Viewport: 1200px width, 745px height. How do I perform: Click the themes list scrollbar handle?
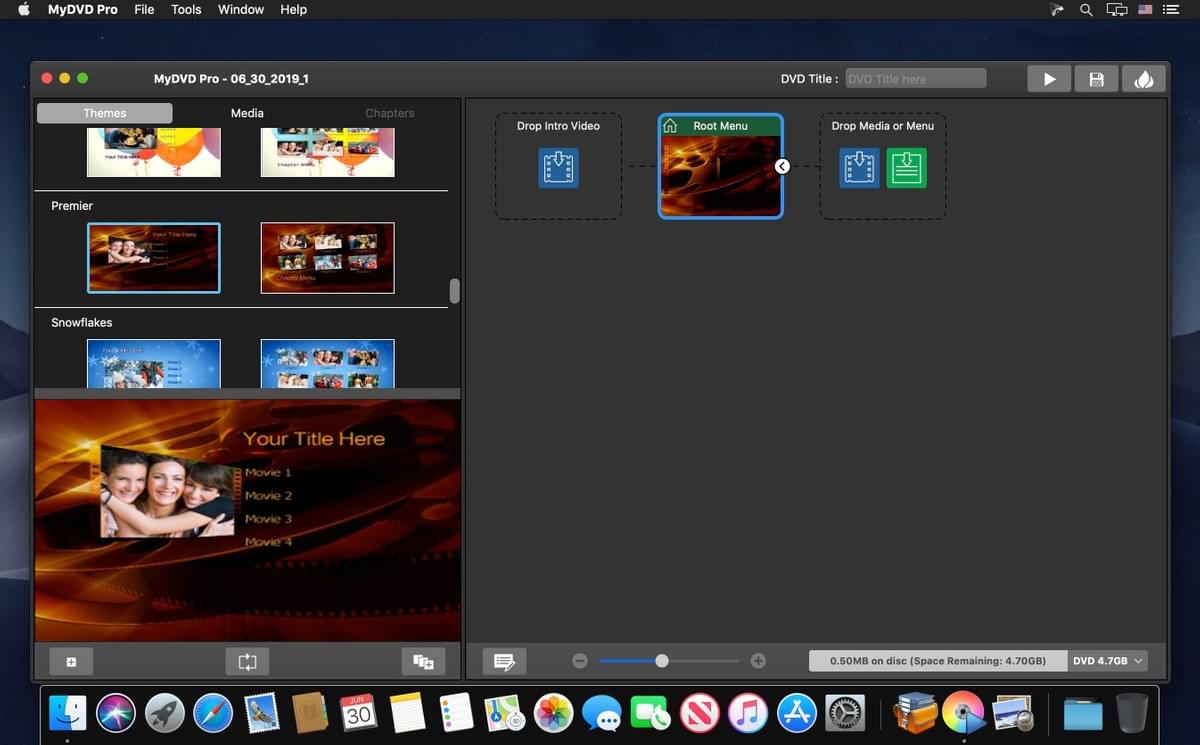click(455, 291)
